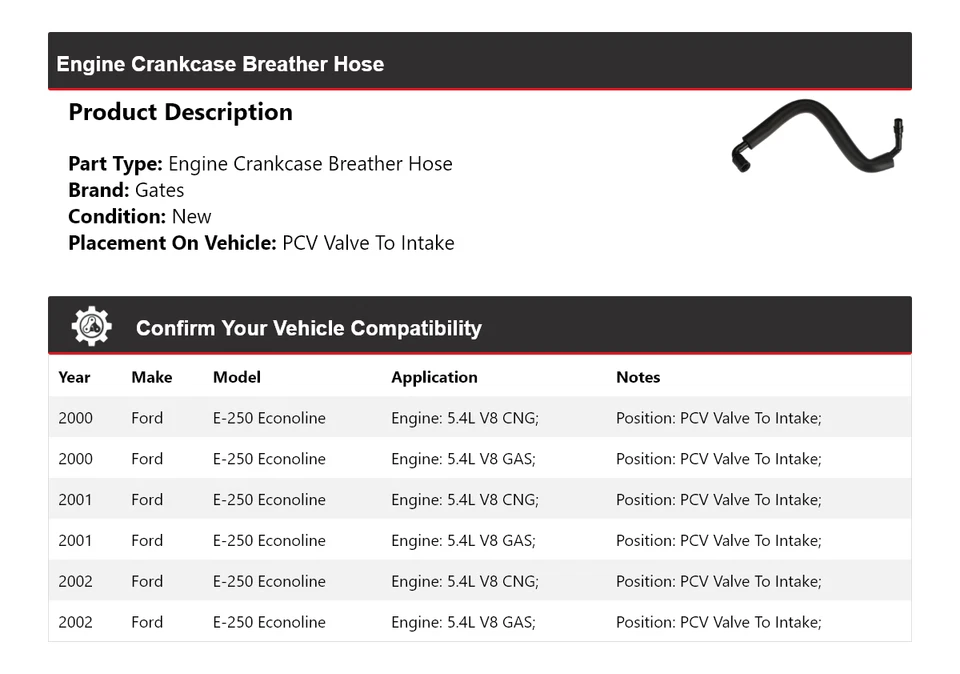Select the 2002 row's 5.4L V8 CNG engine cell

pyautogui.click(x=464, y=581)
